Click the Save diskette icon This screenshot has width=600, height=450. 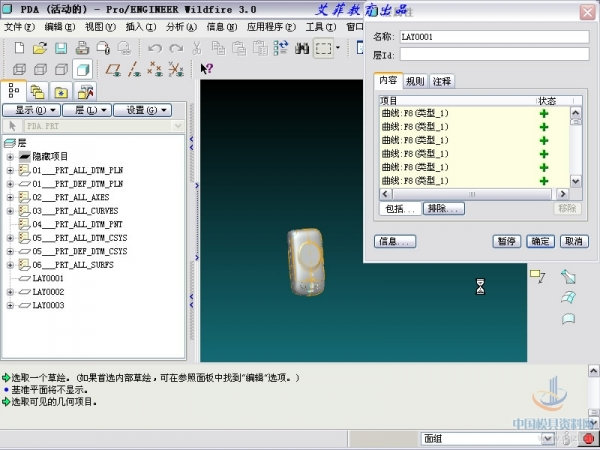(x=60, y=47)
